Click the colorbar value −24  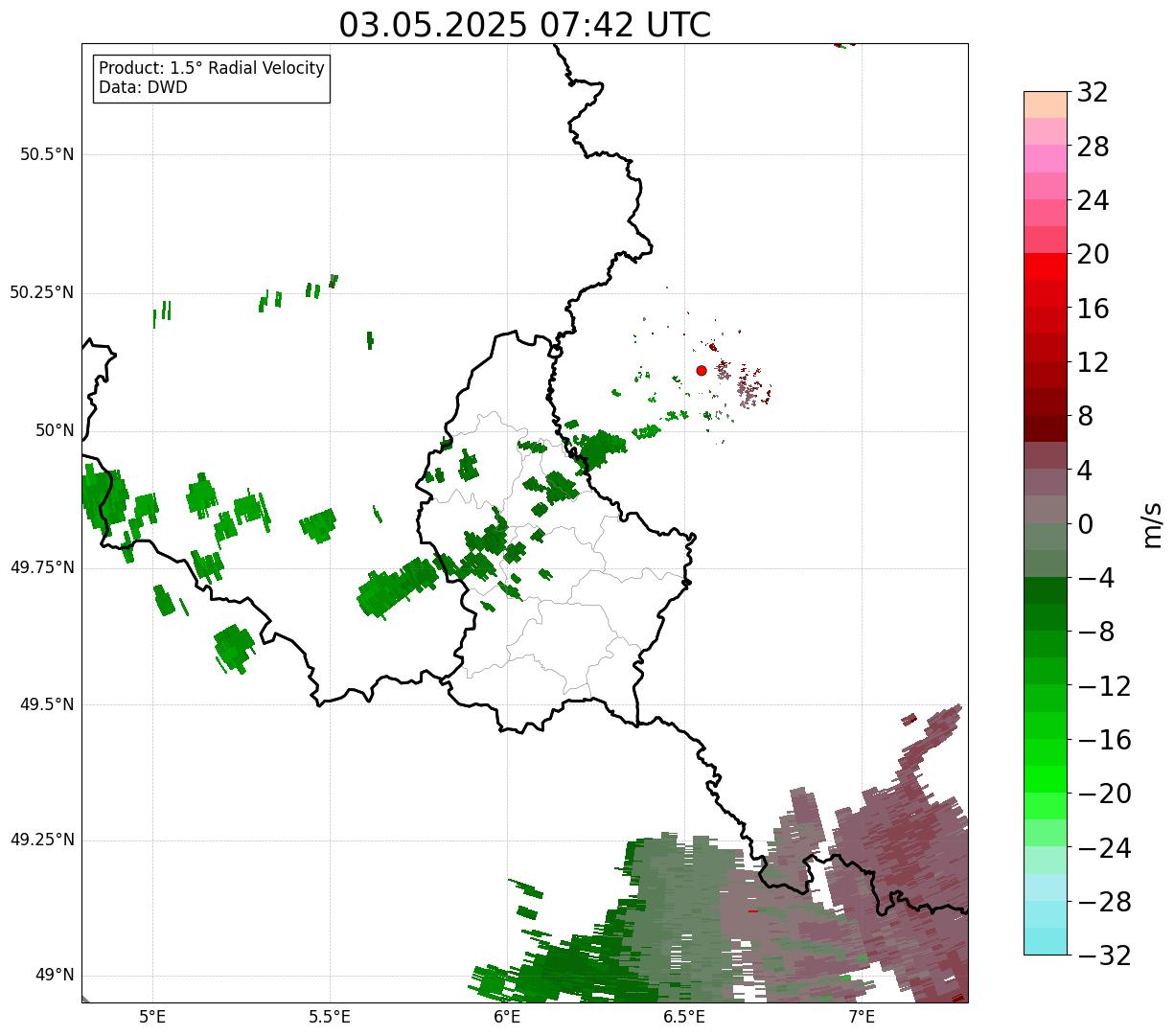click(1104, 848)
